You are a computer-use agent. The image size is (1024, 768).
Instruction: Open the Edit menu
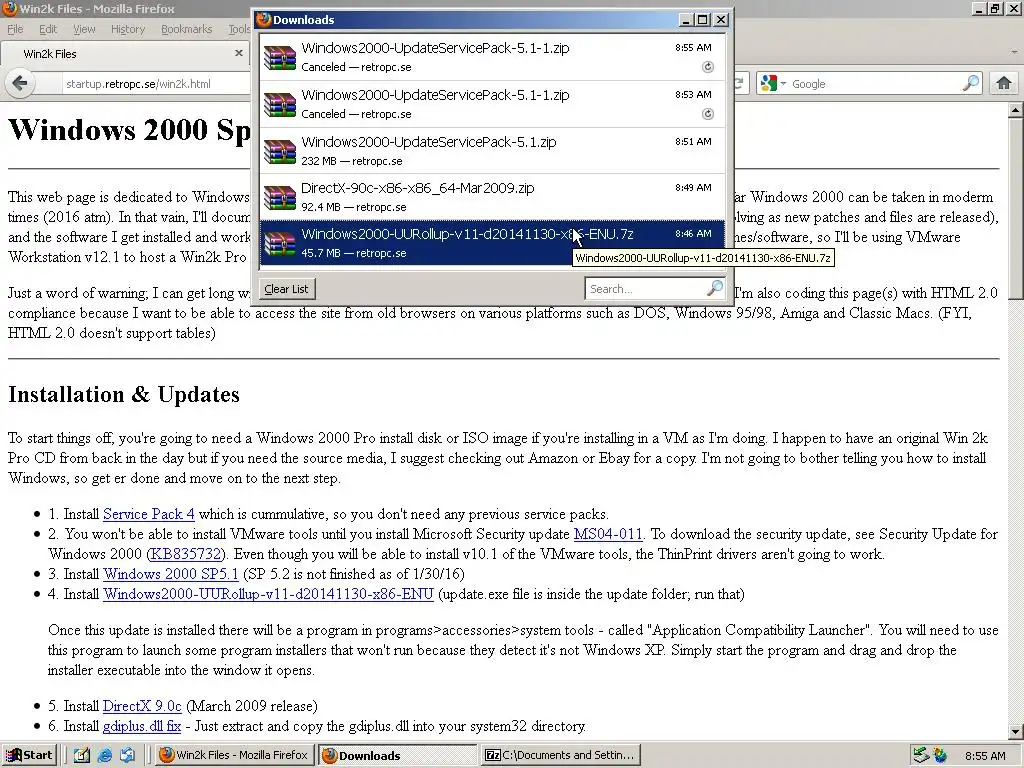pos(48,29)
